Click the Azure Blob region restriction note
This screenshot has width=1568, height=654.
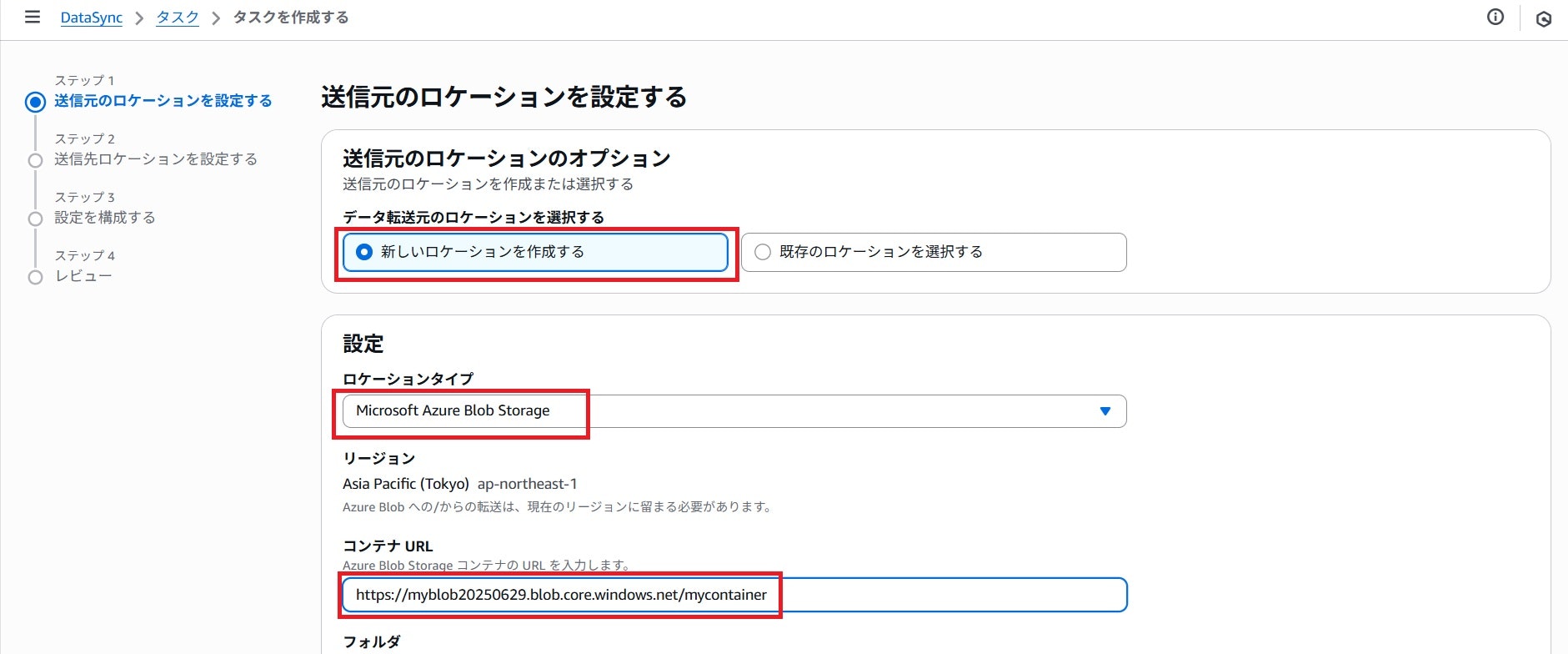click(558, 507)
